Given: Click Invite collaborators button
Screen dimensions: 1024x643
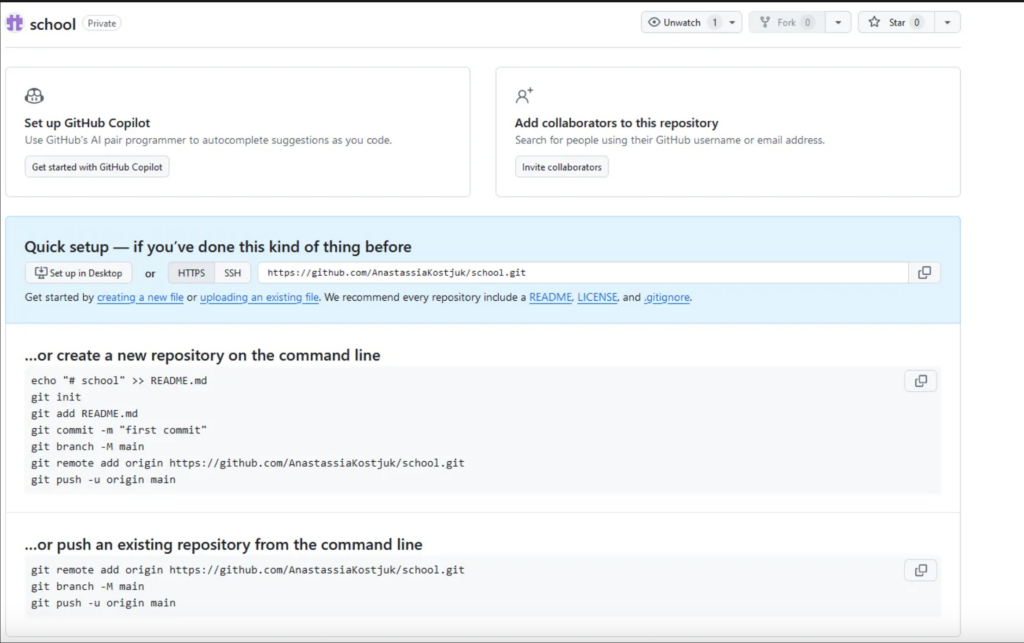Looking at the screenshot, I should pyautogui.click(x=562, y=167).
